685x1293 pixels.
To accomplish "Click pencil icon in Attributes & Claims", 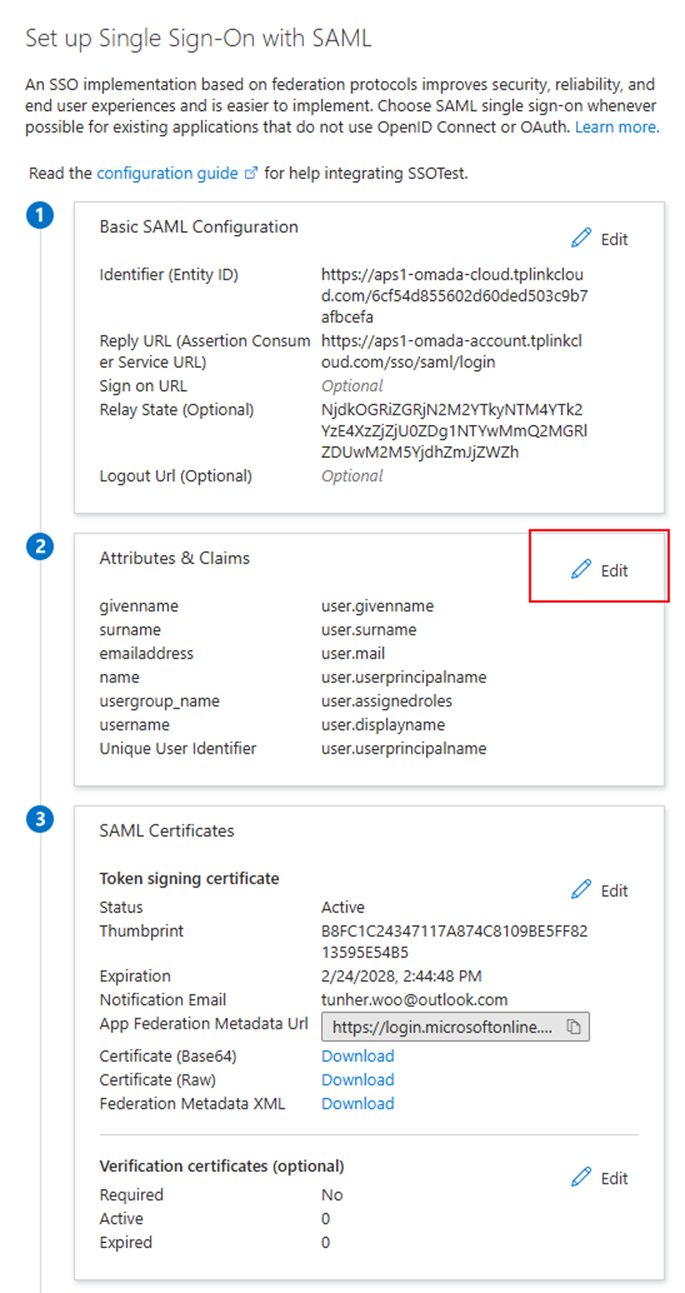I will (x=581, y=570).
